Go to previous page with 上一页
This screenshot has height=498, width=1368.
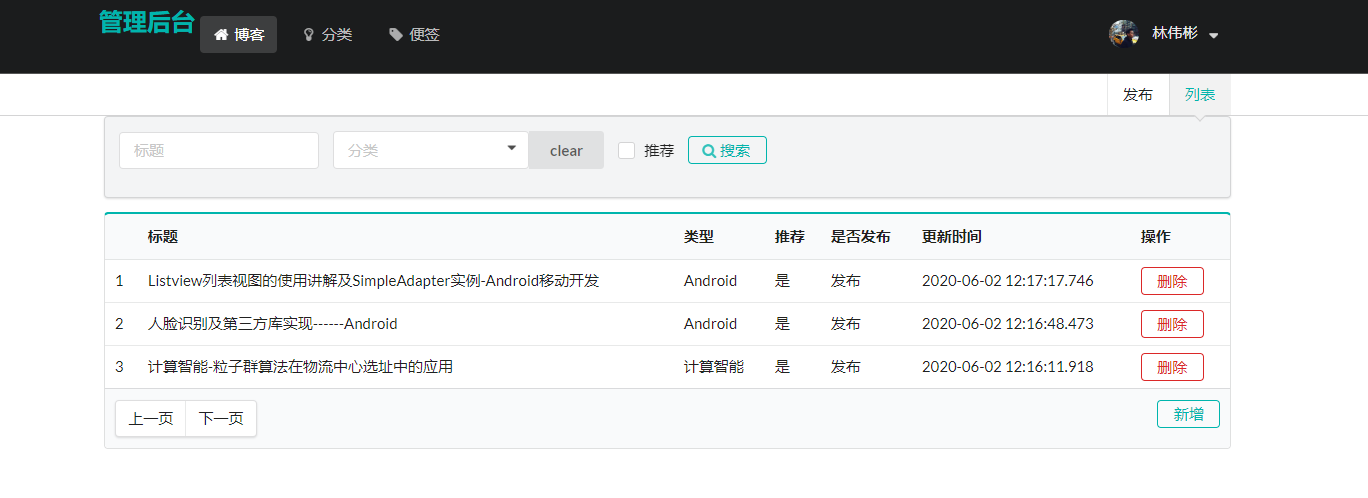(151, 418)
